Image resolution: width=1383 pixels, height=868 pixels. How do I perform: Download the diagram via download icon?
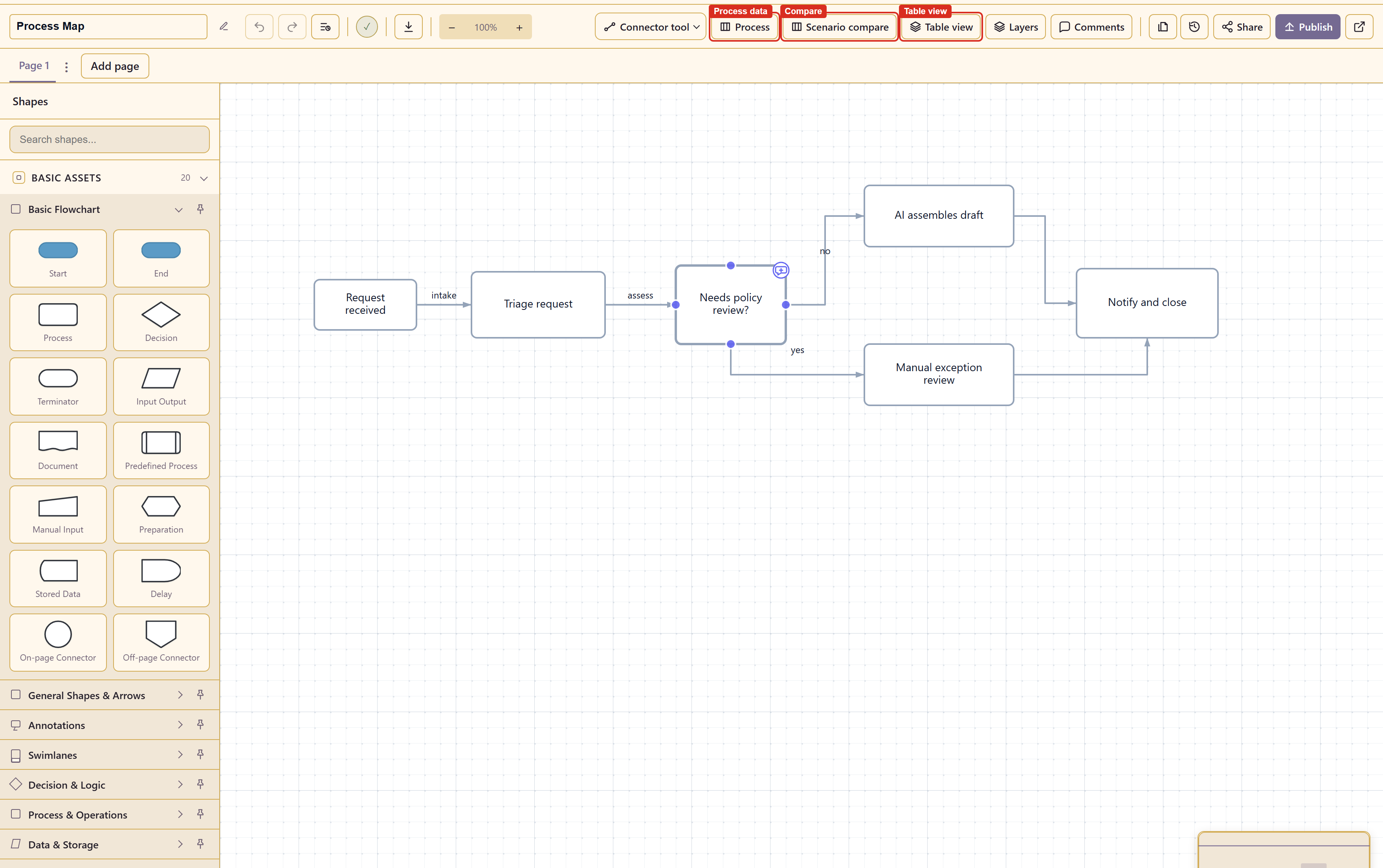(x=409, y=27)
